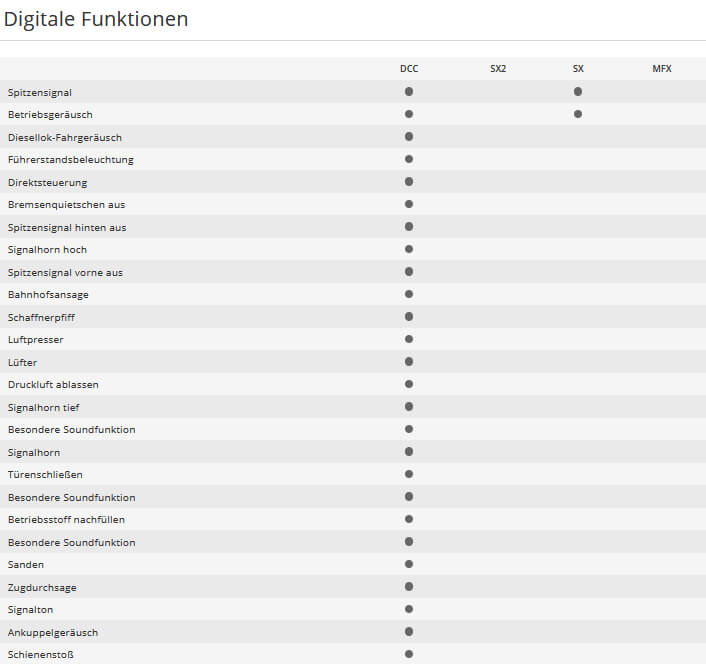This screenshot has width=706, height=664.
Task: Click the Zugdurchsage row label
Action: (42, 587)
